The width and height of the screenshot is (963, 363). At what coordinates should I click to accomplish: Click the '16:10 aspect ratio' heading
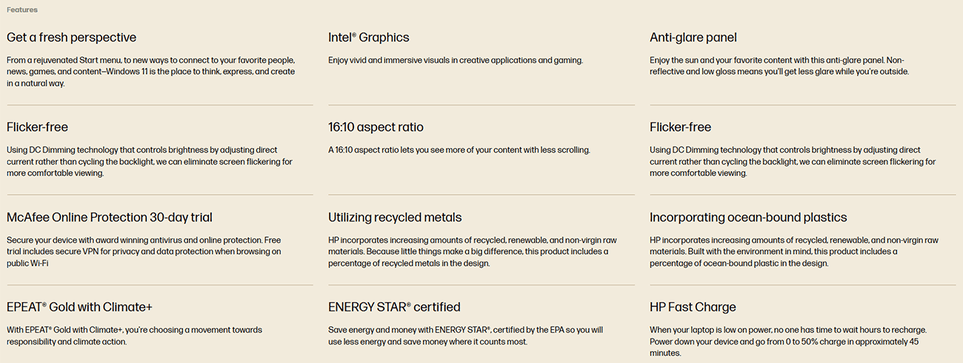tap(376, 127)
